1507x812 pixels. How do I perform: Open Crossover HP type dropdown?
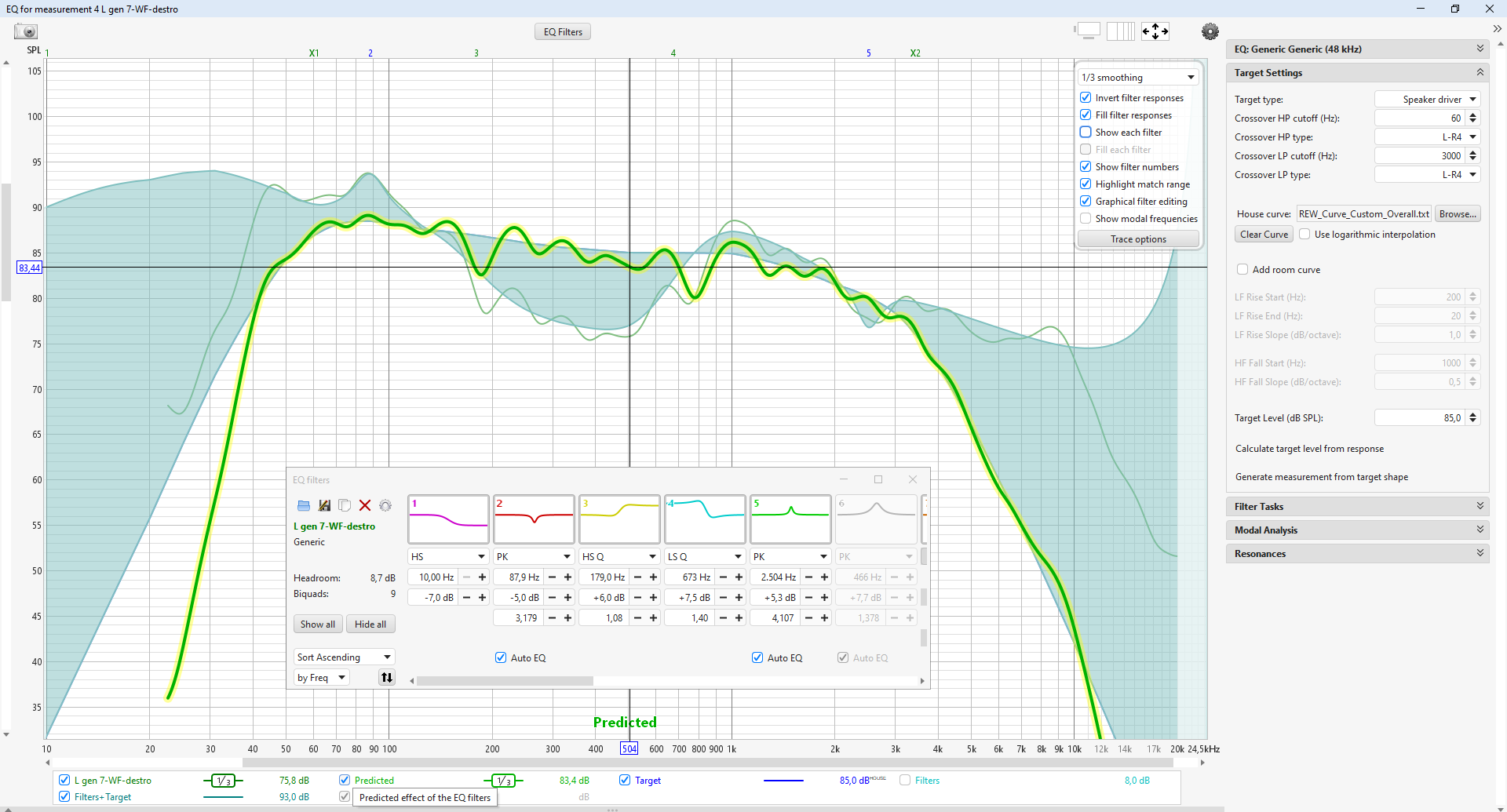coord(1427,137)
